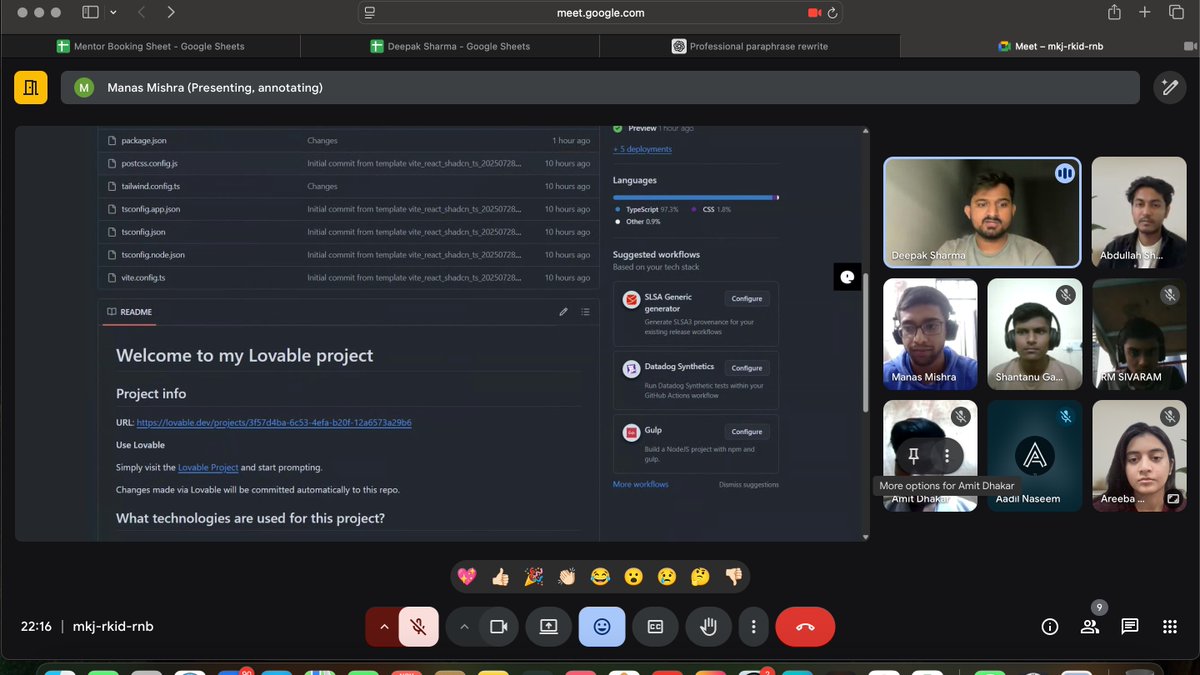Send party popper reaction
1200x675 pixels.
534,576
